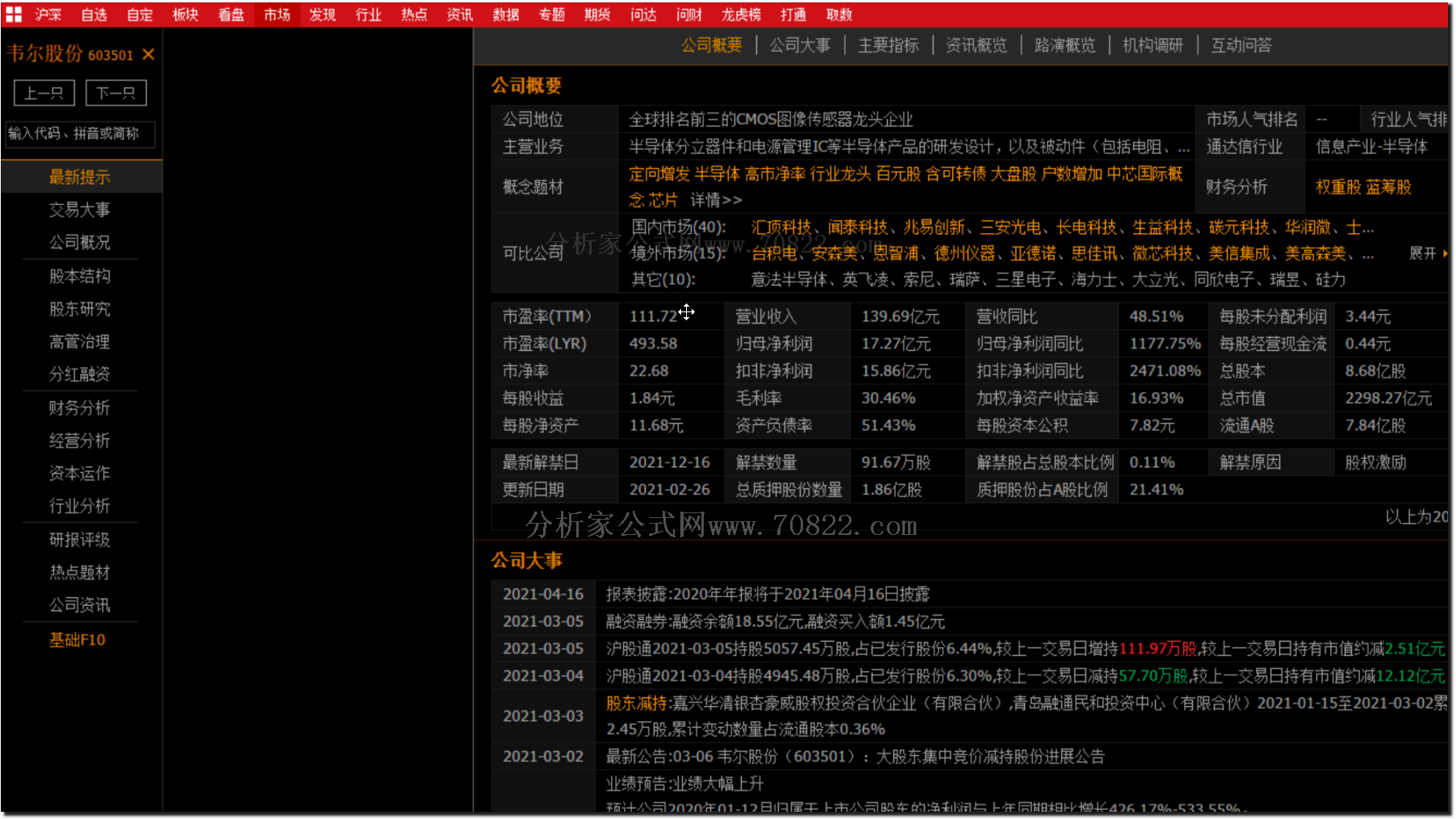
Task: Click the grid logo icon in menu bar
Action: (x=14, y=15)
